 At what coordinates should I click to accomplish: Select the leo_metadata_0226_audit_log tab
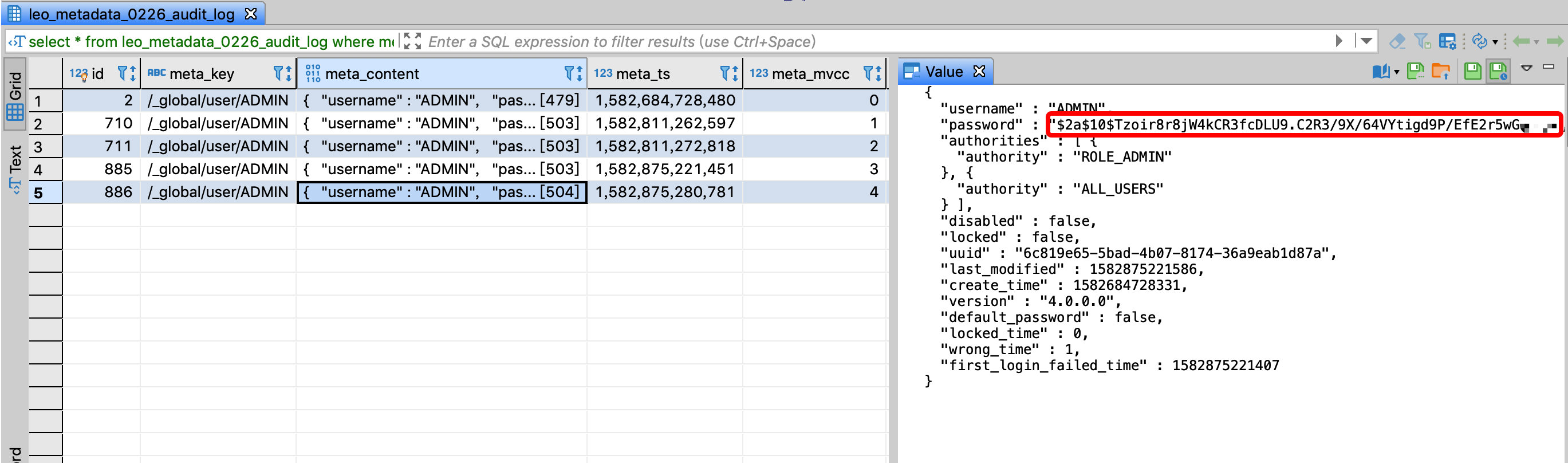point(131,14)
